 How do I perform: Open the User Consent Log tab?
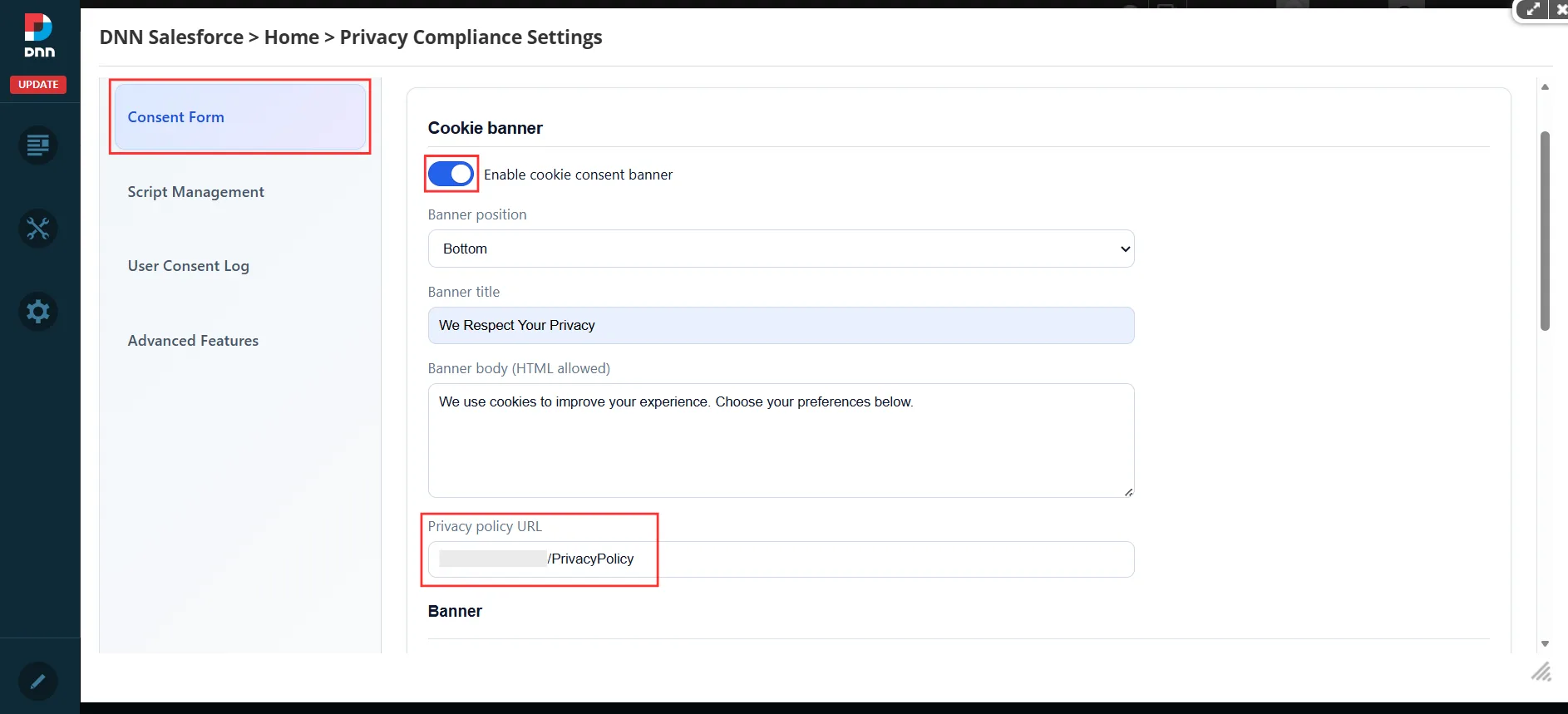click(240, 266)
